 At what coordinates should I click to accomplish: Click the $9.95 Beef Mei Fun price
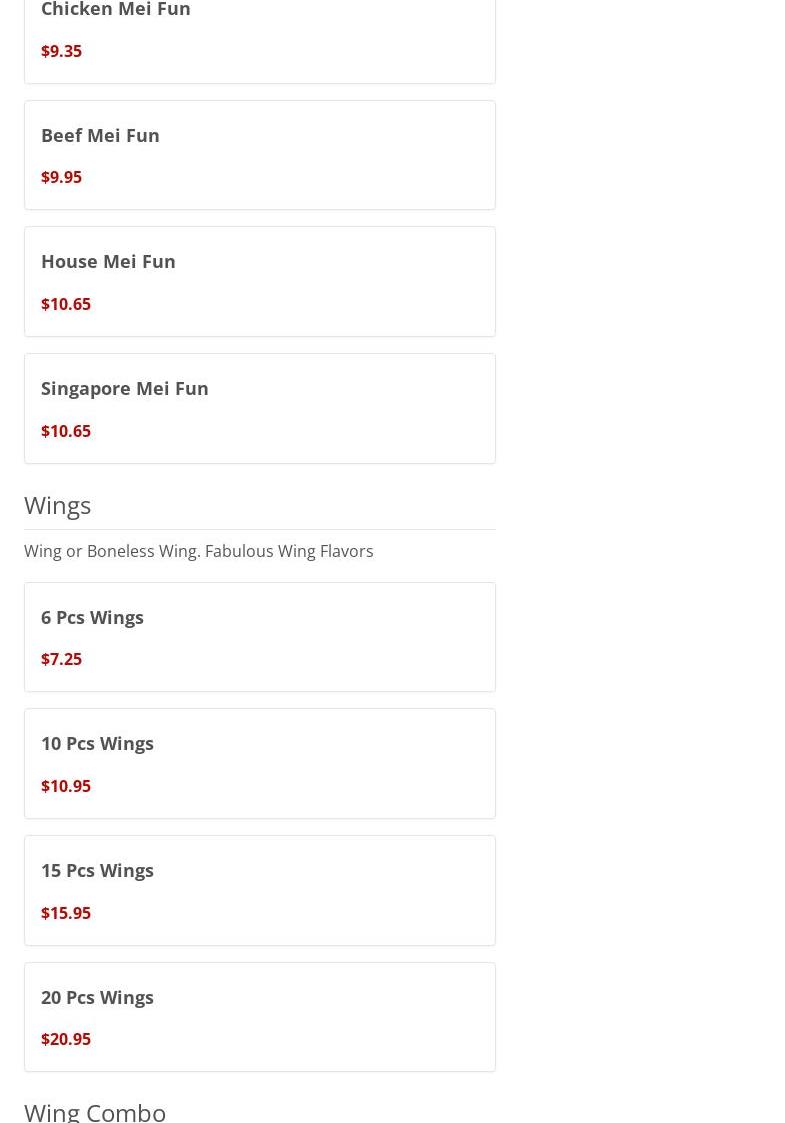pos(62,177)
